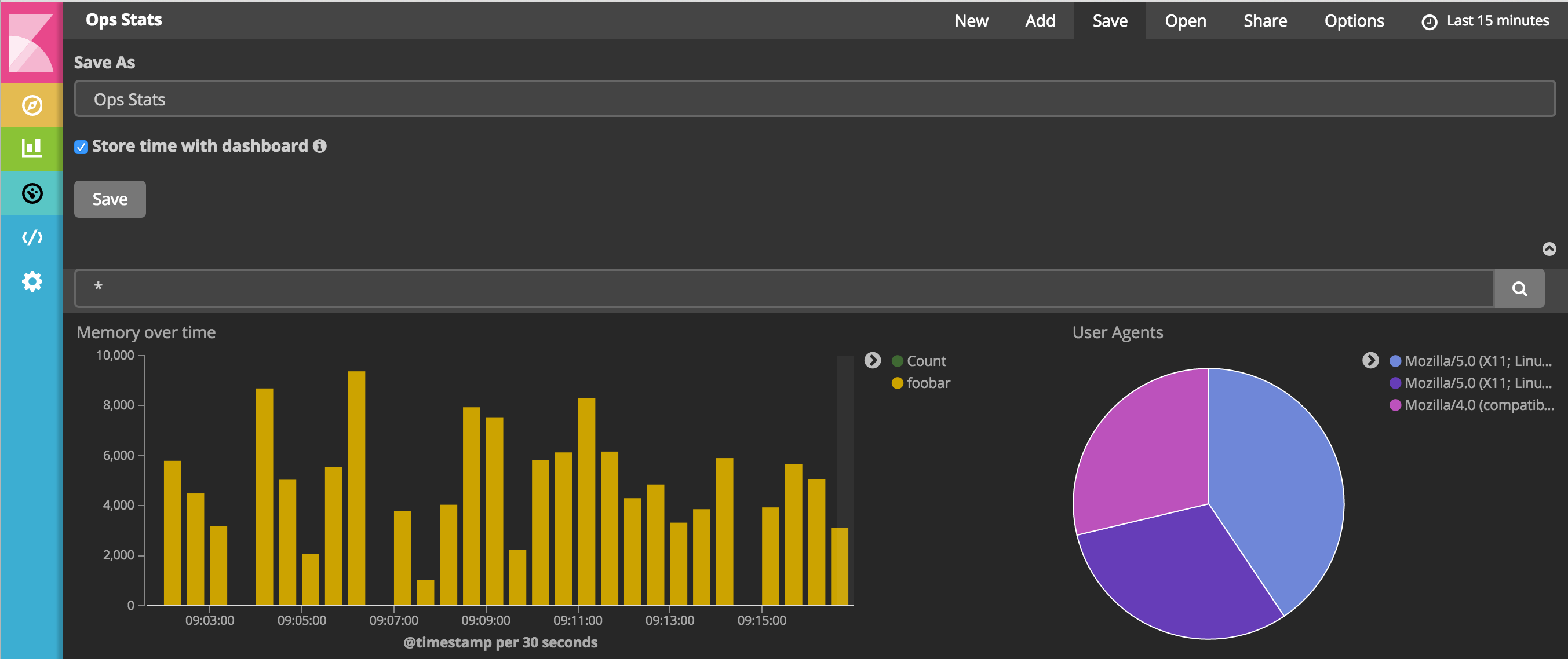1568x659 pixels.
Task: Click the 09:15:00 x-axis label
Action: 761,620
